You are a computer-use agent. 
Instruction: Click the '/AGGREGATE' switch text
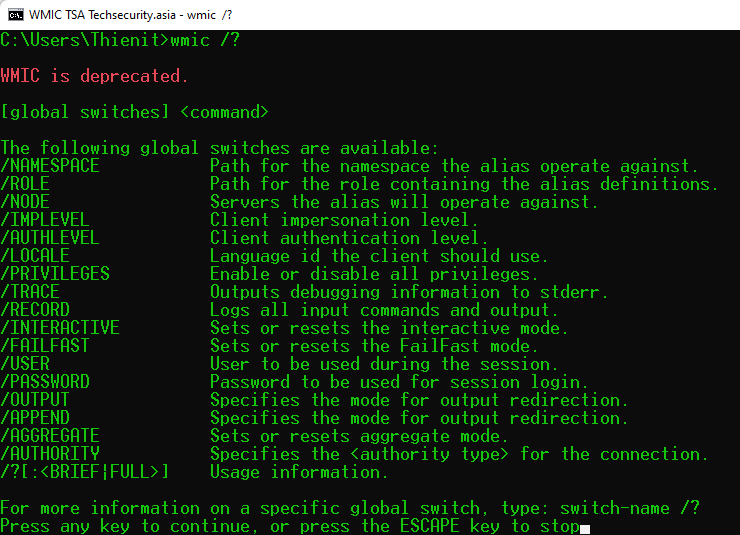[50, 436]
